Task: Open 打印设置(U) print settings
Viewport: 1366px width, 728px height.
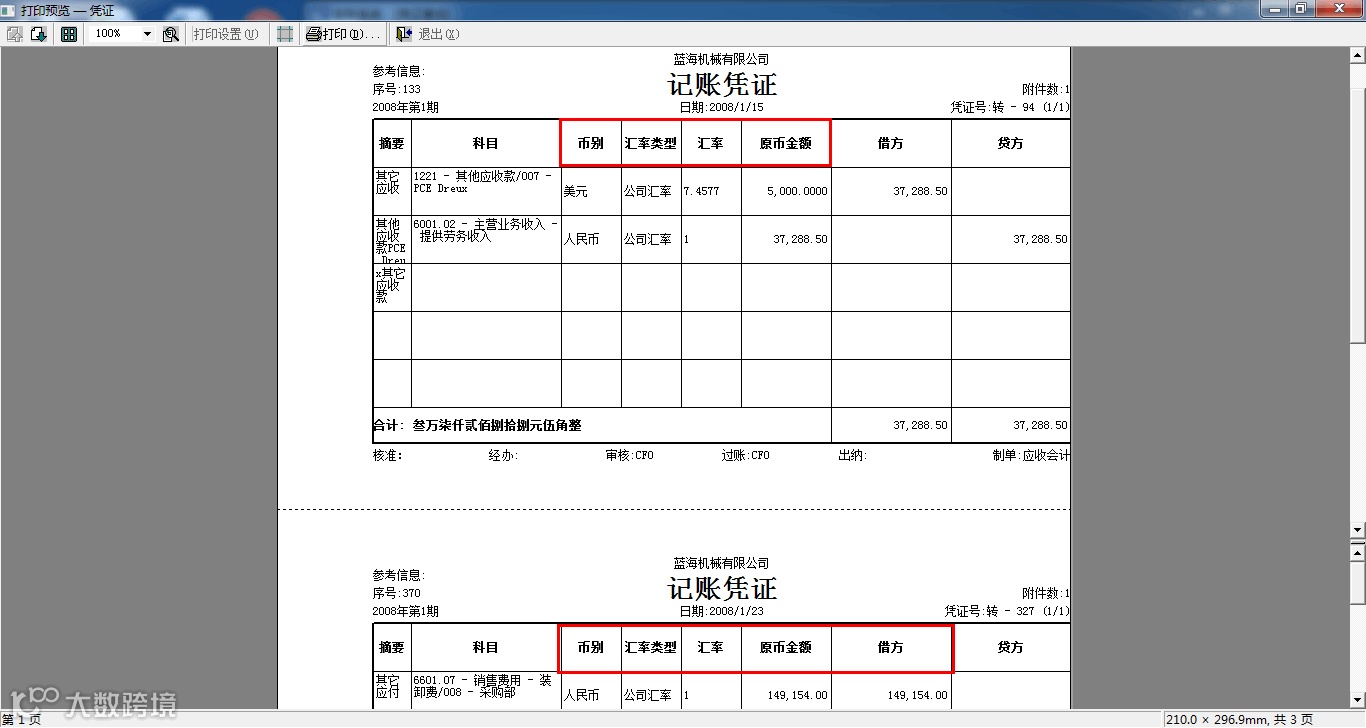Action: coord(225,34)
